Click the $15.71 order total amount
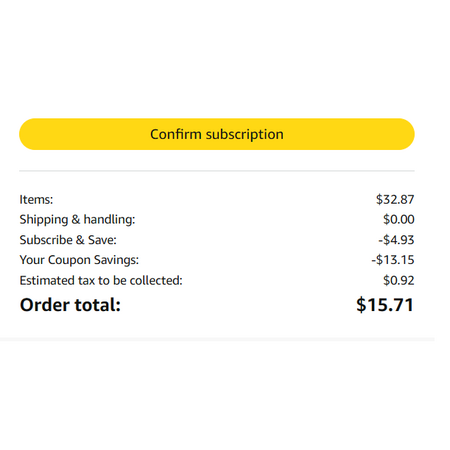The height and width of the screenshot is (450, 450). [385, 305]
